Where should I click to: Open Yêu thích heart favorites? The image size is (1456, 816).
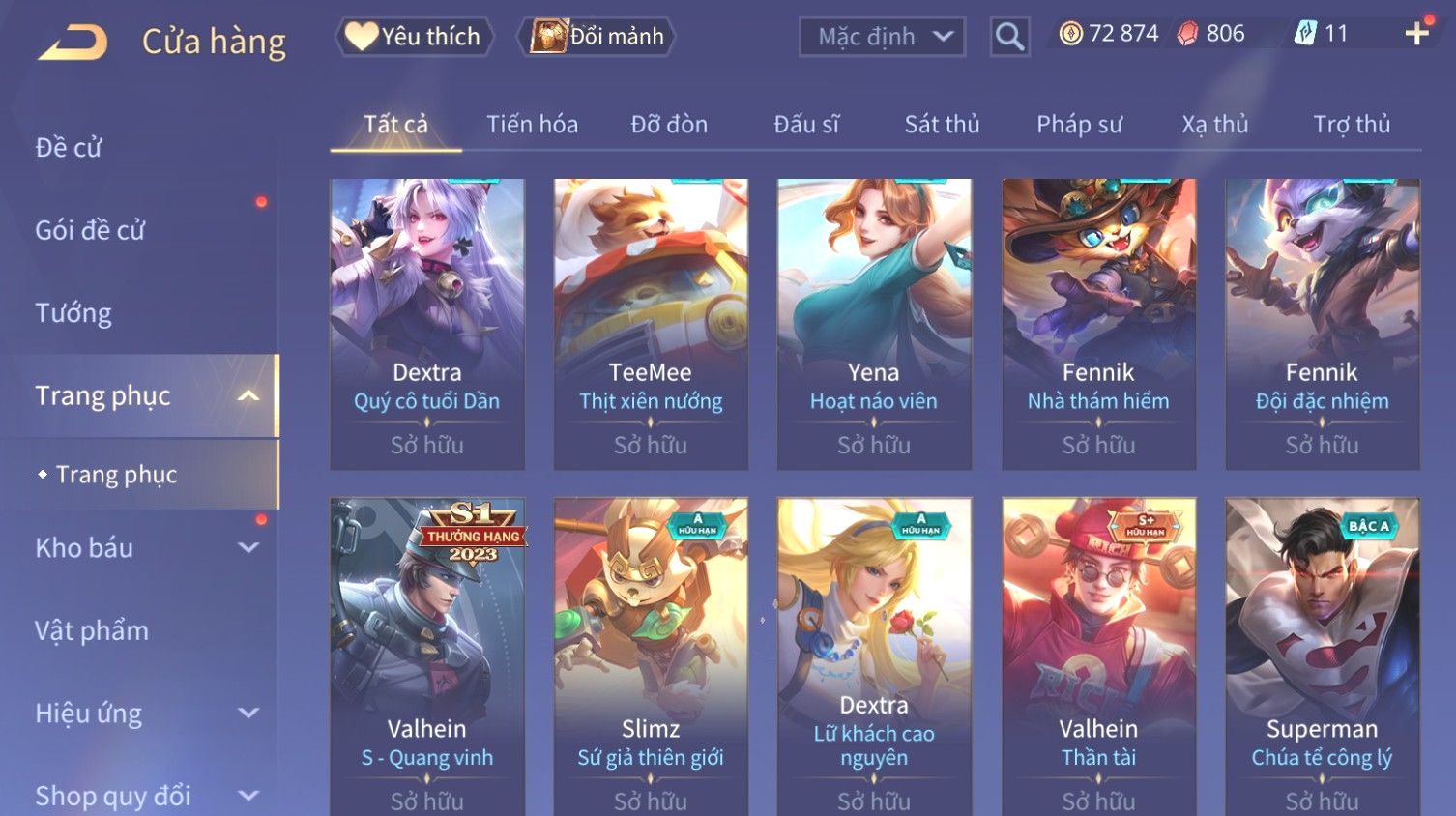pyautogui.click(x=414, y=37)
